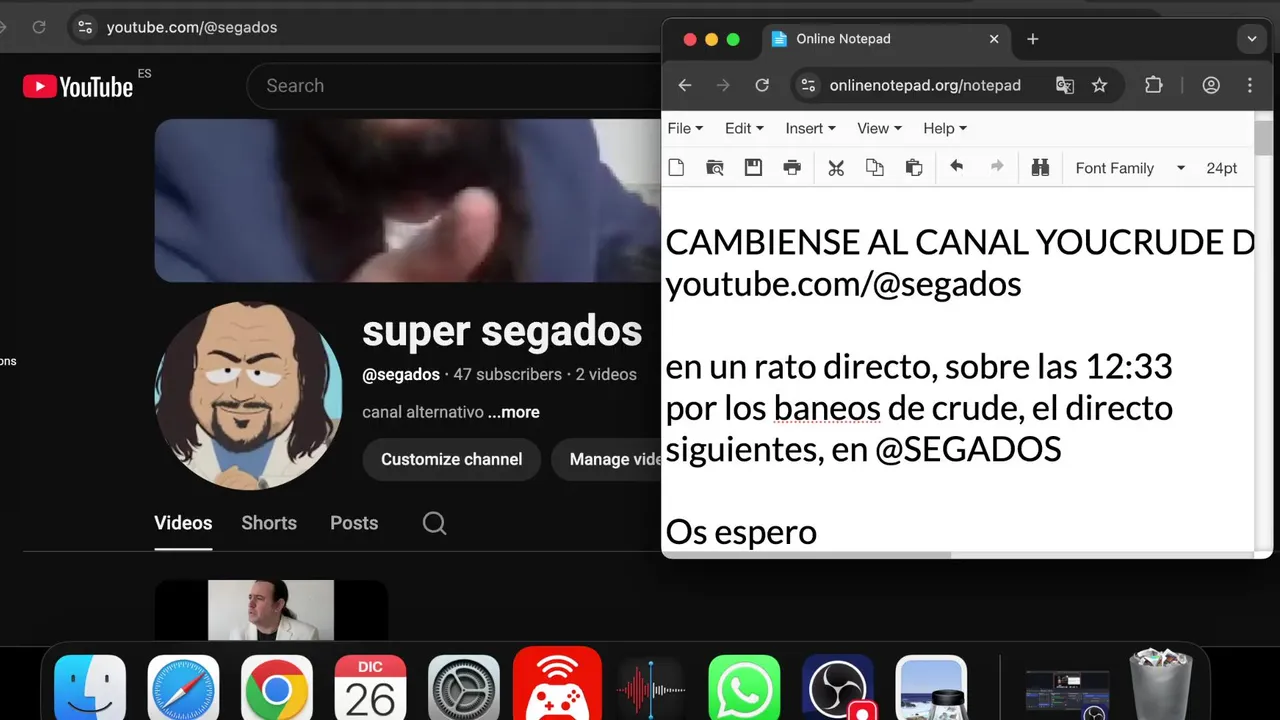Open the first video thumbnail
This screenshot has height=720, width=1280.
click(x=271, y=611)
